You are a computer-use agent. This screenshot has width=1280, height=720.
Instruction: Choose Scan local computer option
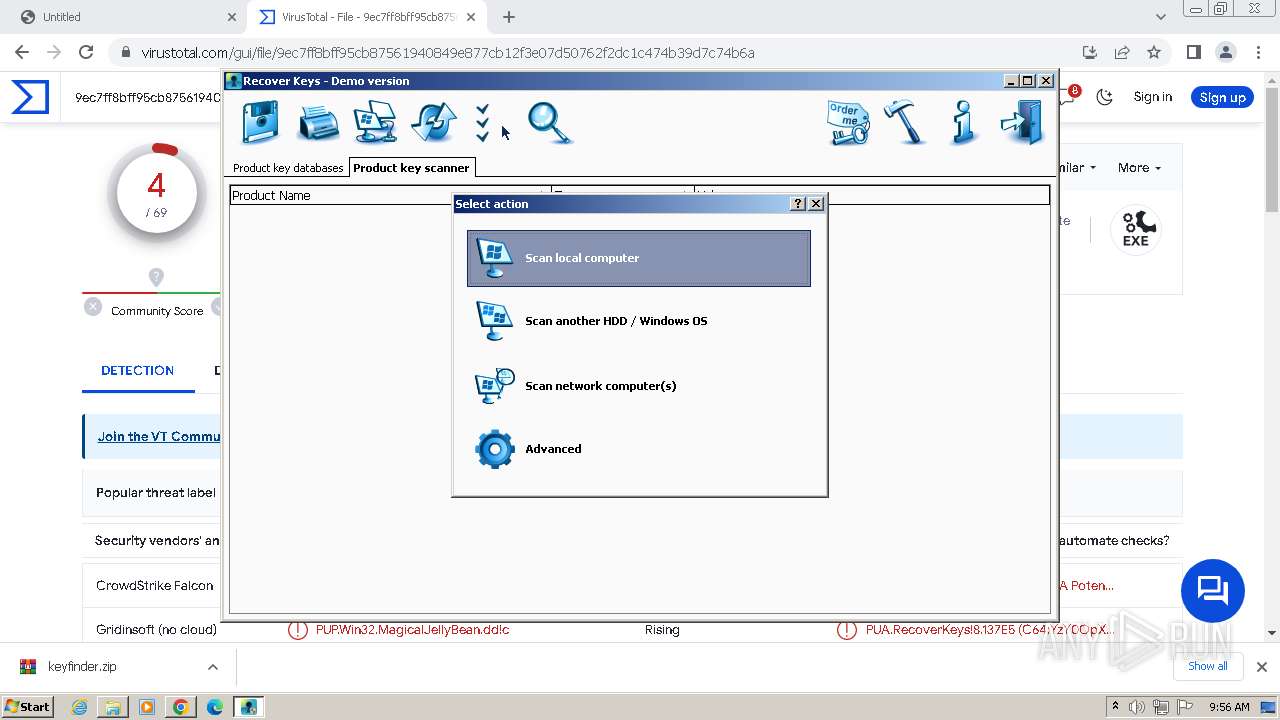pyautogui.click(x=639, y=258)
